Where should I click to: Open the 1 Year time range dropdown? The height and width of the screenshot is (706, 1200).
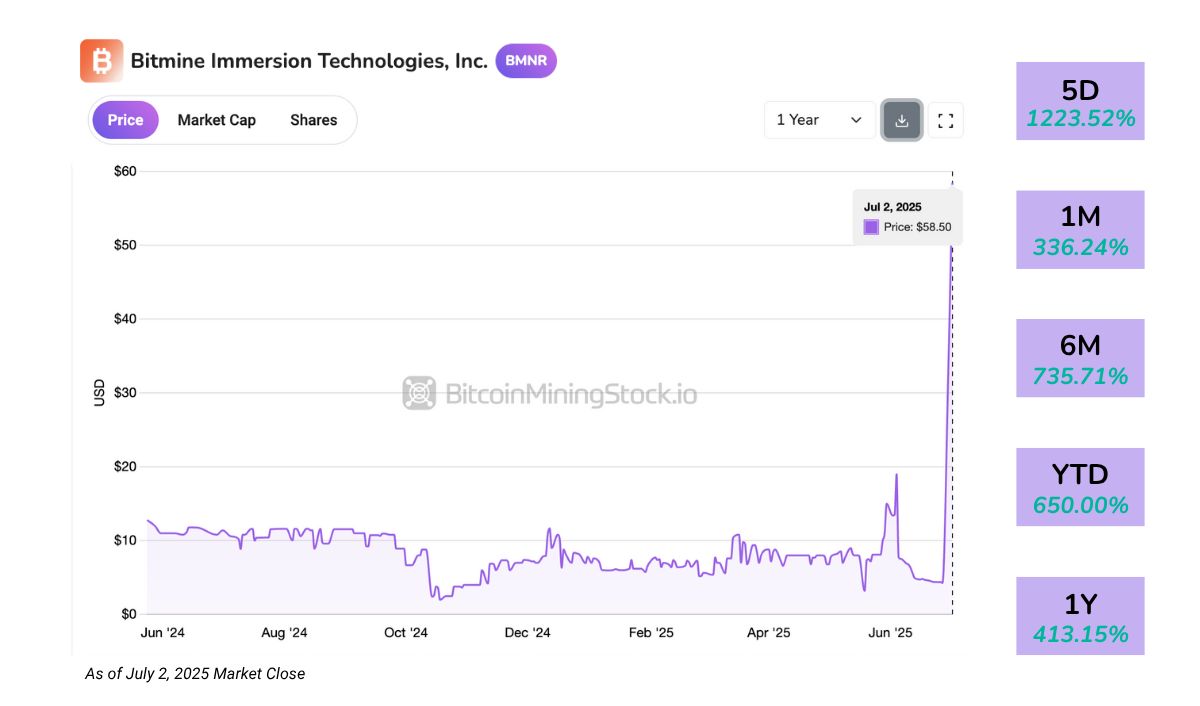click(819, 120)
